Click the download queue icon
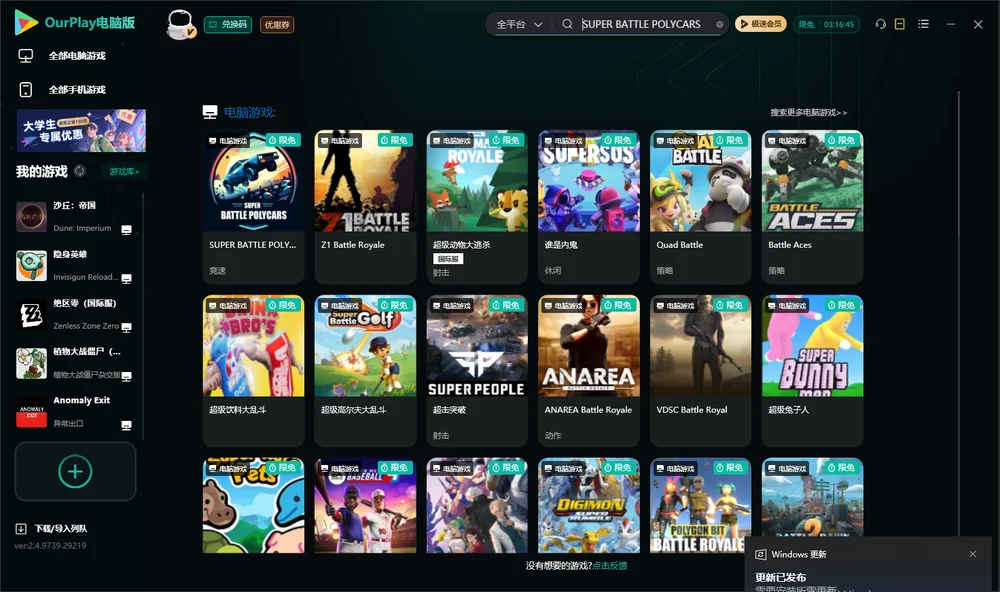 (x=21, y=528)
